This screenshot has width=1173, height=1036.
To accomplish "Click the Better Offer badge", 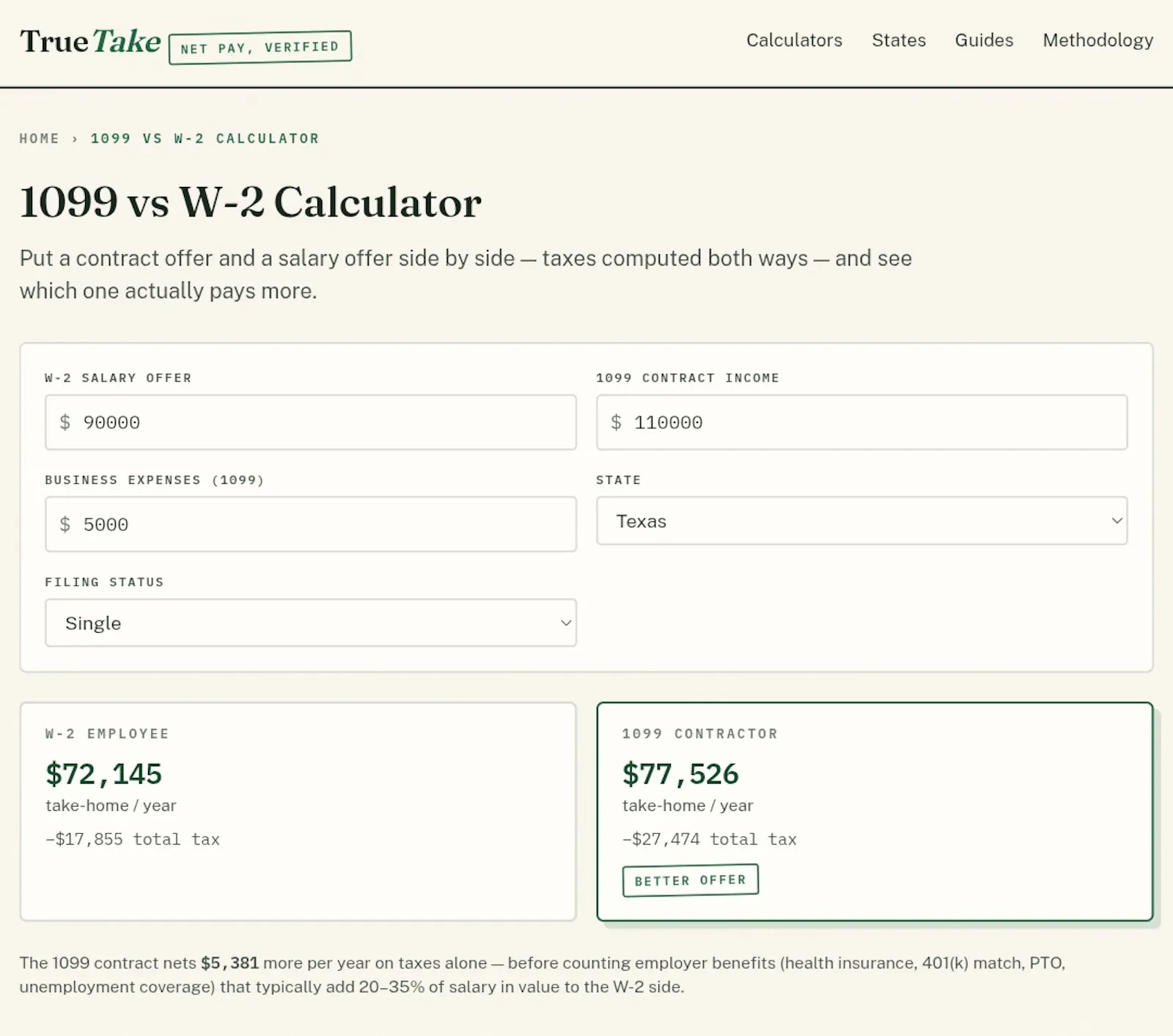I will (691, 881).
